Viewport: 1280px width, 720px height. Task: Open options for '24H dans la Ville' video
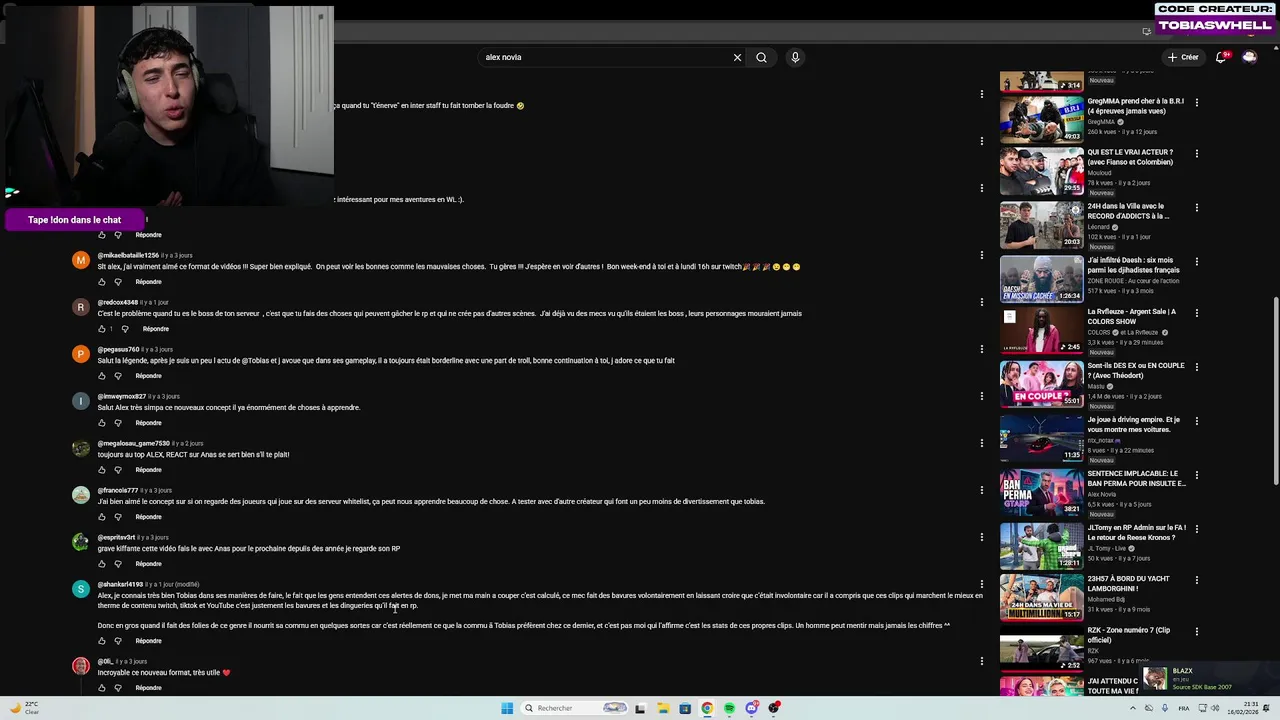pyautogui.click(x=1196, y=207)
